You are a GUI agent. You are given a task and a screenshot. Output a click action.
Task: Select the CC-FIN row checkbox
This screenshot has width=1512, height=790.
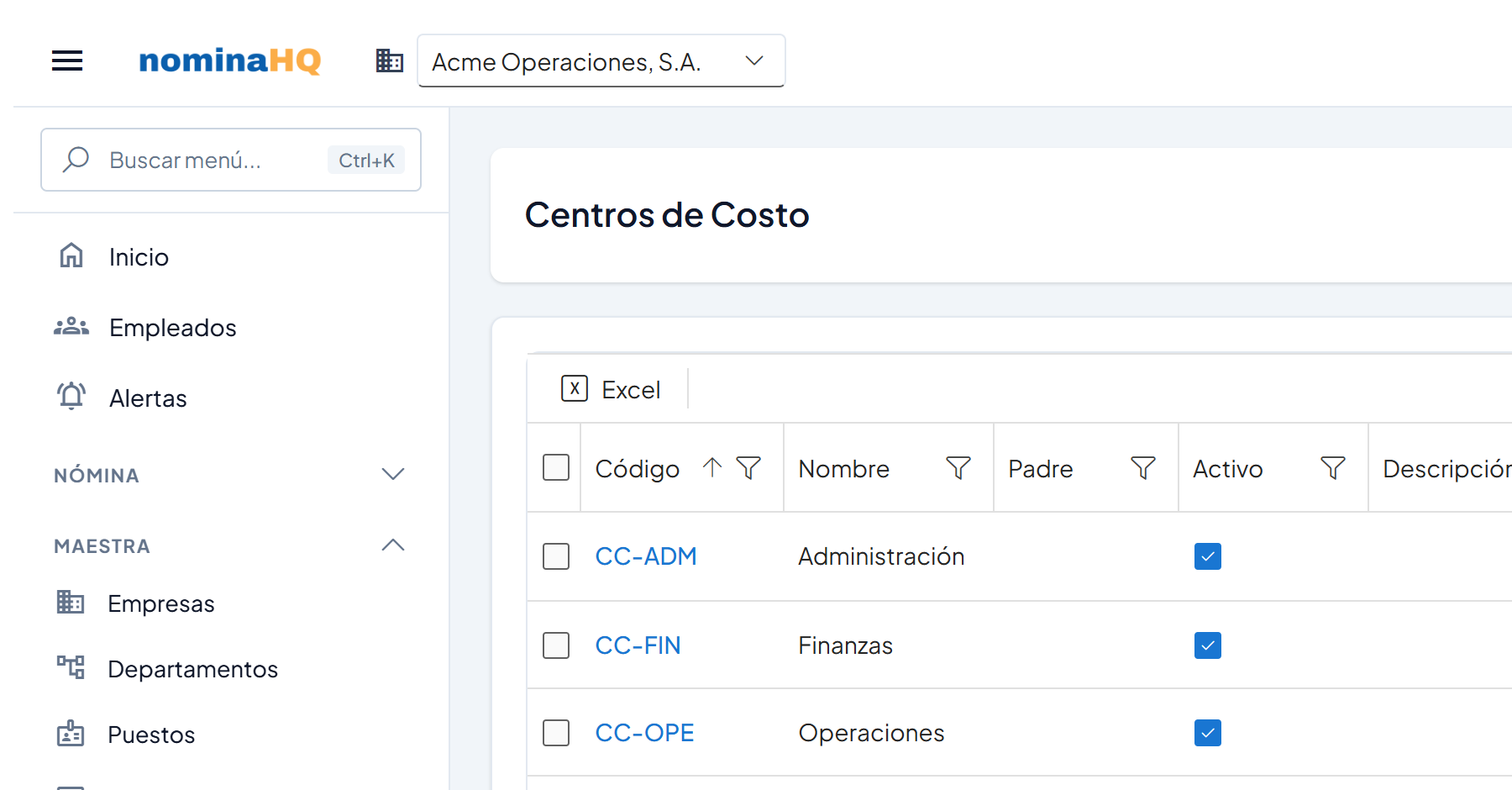[556, 645]
